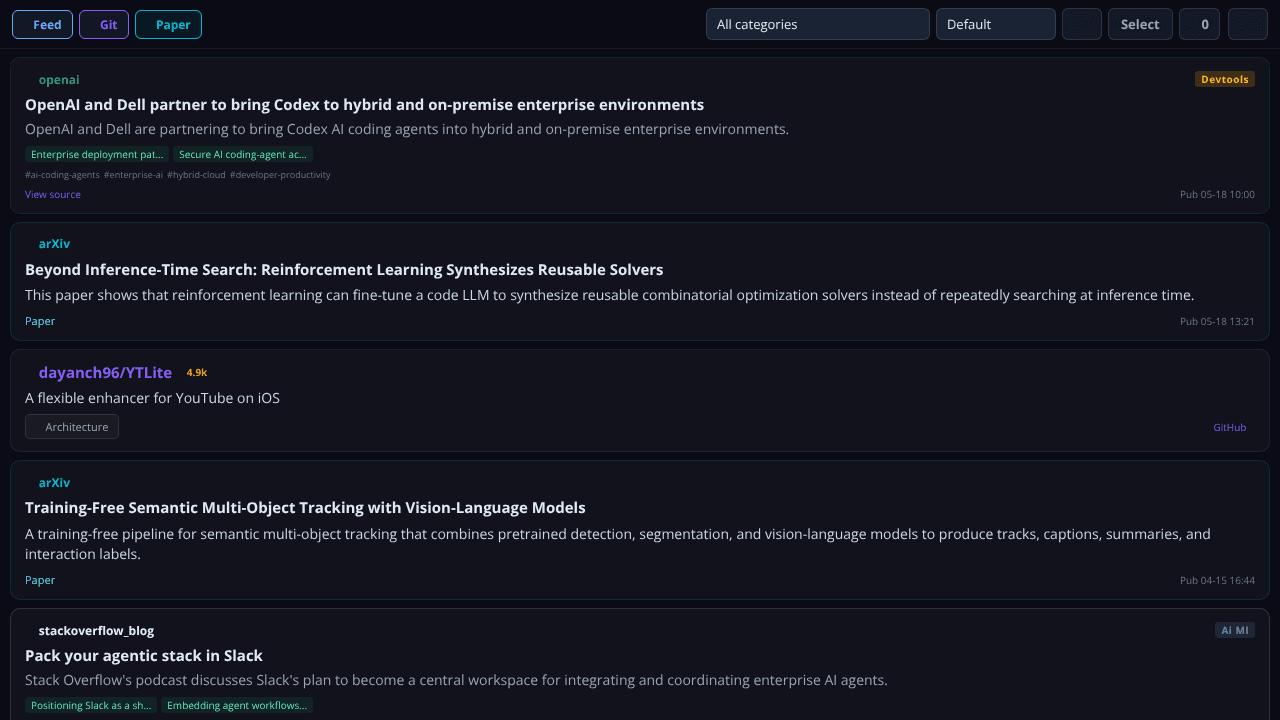Click the Secure AI coding-agent ac... tag
This screenshot has width=1280, height=720.
click(x=243, y=154)
